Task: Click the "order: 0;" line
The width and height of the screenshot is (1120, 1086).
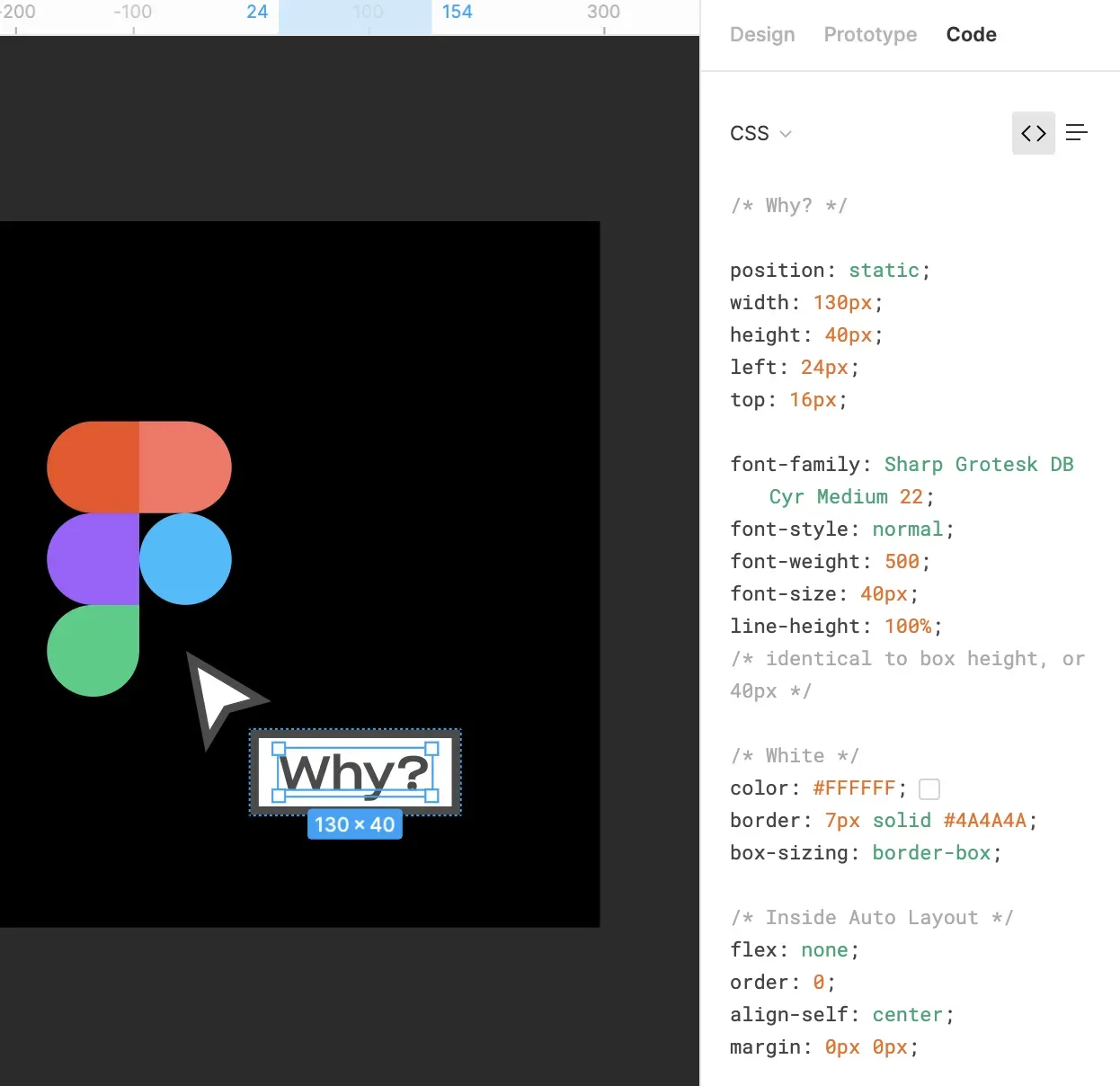Action: [x=783, y=982]
